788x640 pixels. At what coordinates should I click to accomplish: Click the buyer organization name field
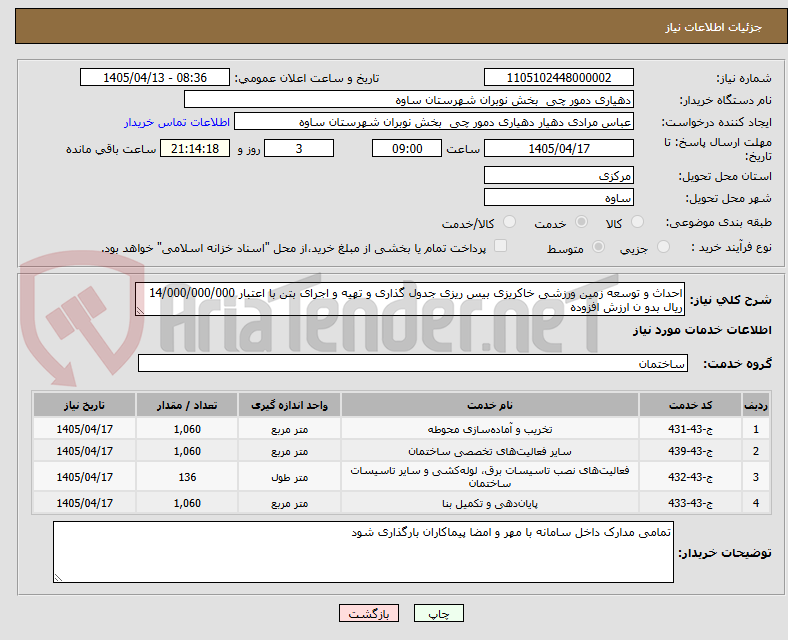409,99
